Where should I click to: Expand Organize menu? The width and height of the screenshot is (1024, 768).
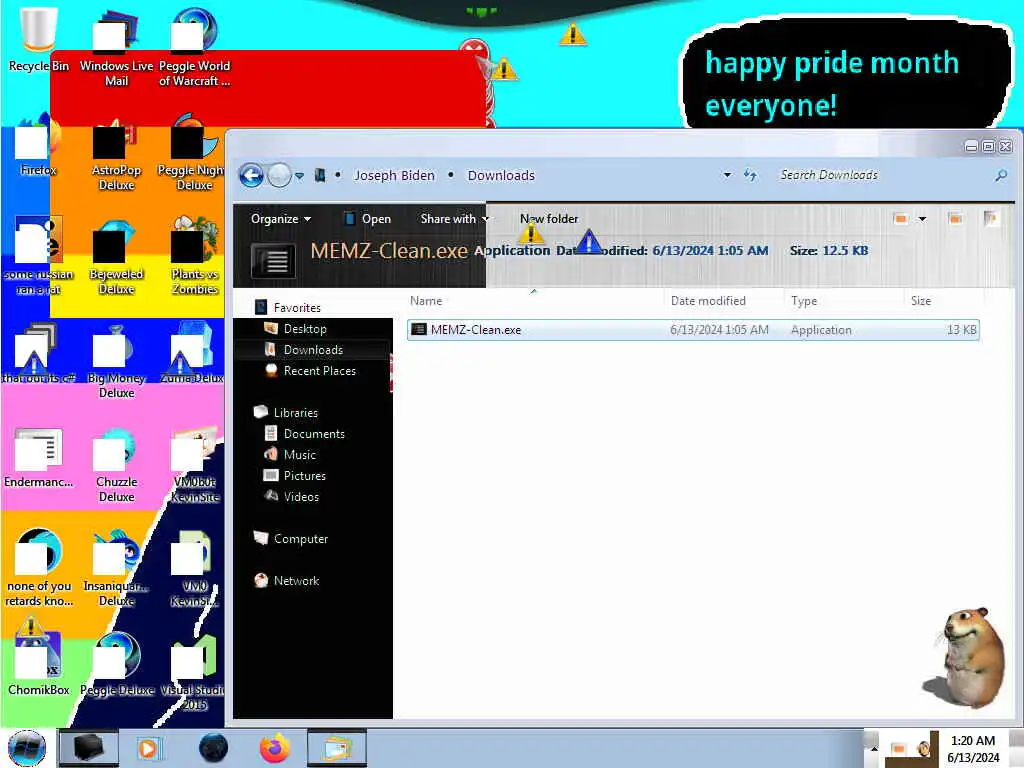tap(281, 219)
